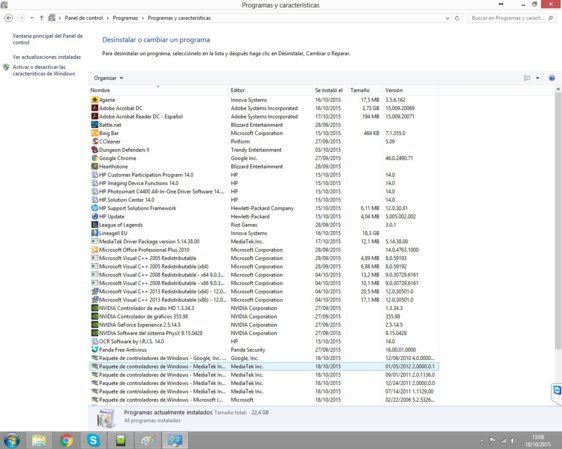This screenshot has height=449, width=562.
Task: Select the HP Update icon
Action: (x=95, y=216)
